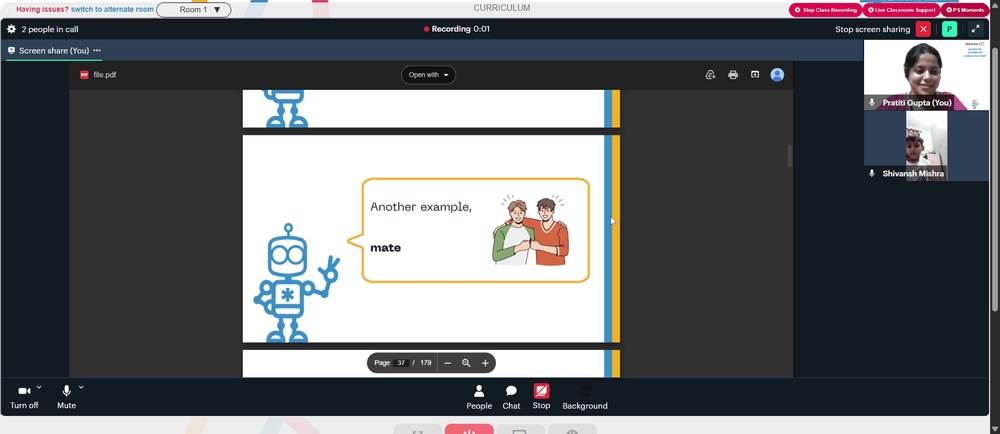
Task: Zoom in the PDF with plus
Action: [485, 363]
